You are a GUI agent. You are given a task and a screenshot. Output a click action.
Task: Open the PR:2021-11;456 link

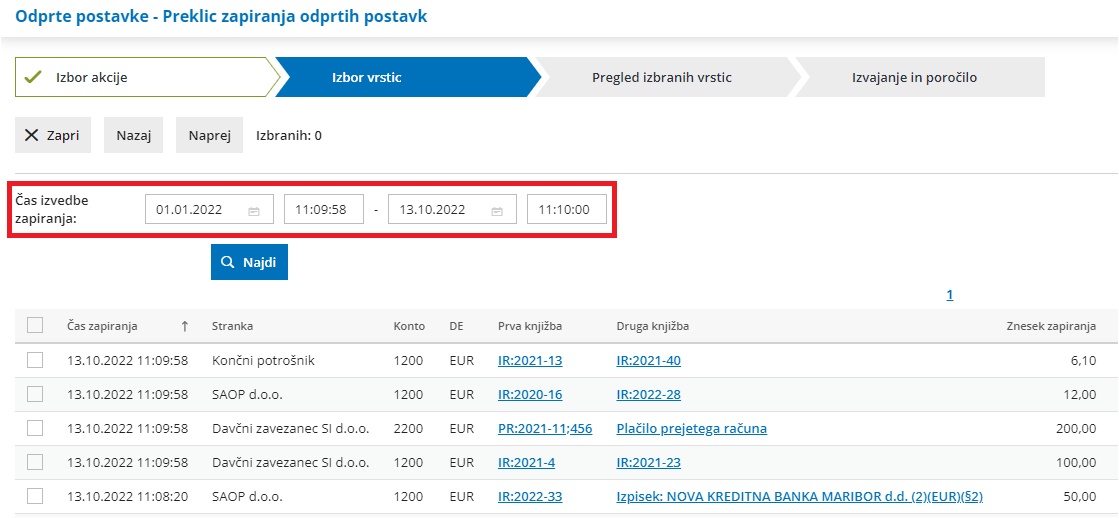click(x=545, y=429)
